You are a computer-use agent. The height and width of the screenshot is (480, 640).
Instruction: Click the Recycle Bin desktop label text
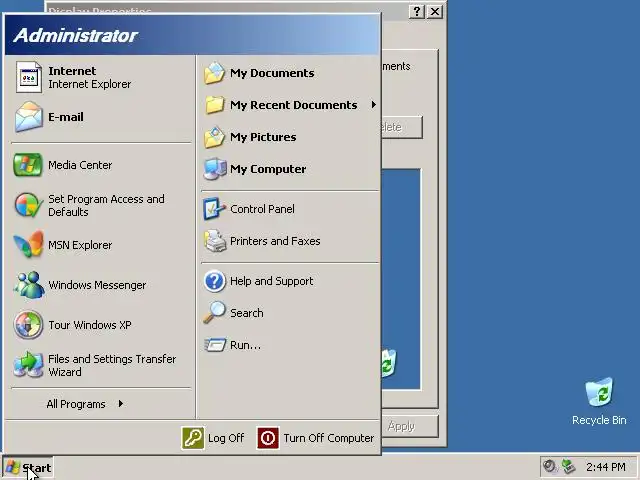click(599, 420)
